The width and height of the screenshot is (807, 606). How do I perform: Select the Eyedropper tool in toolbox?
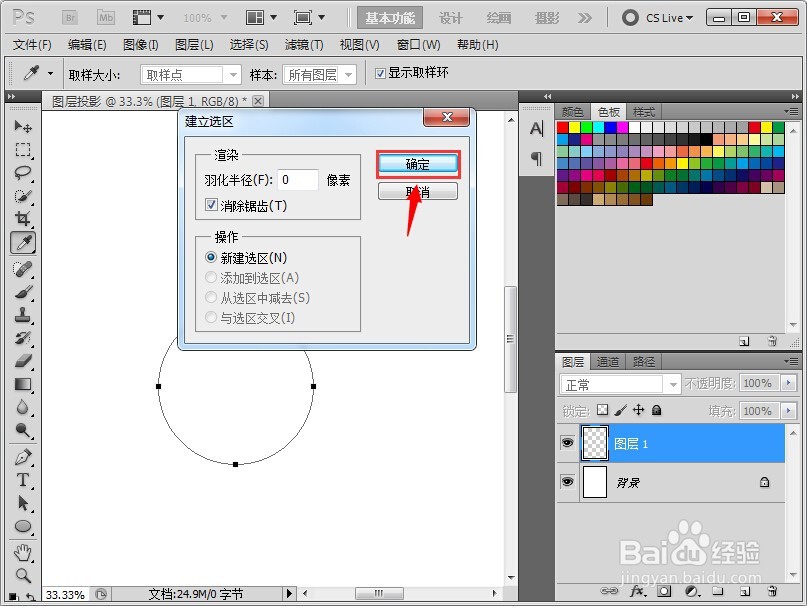pyautogui.click(x=23, y=243)
